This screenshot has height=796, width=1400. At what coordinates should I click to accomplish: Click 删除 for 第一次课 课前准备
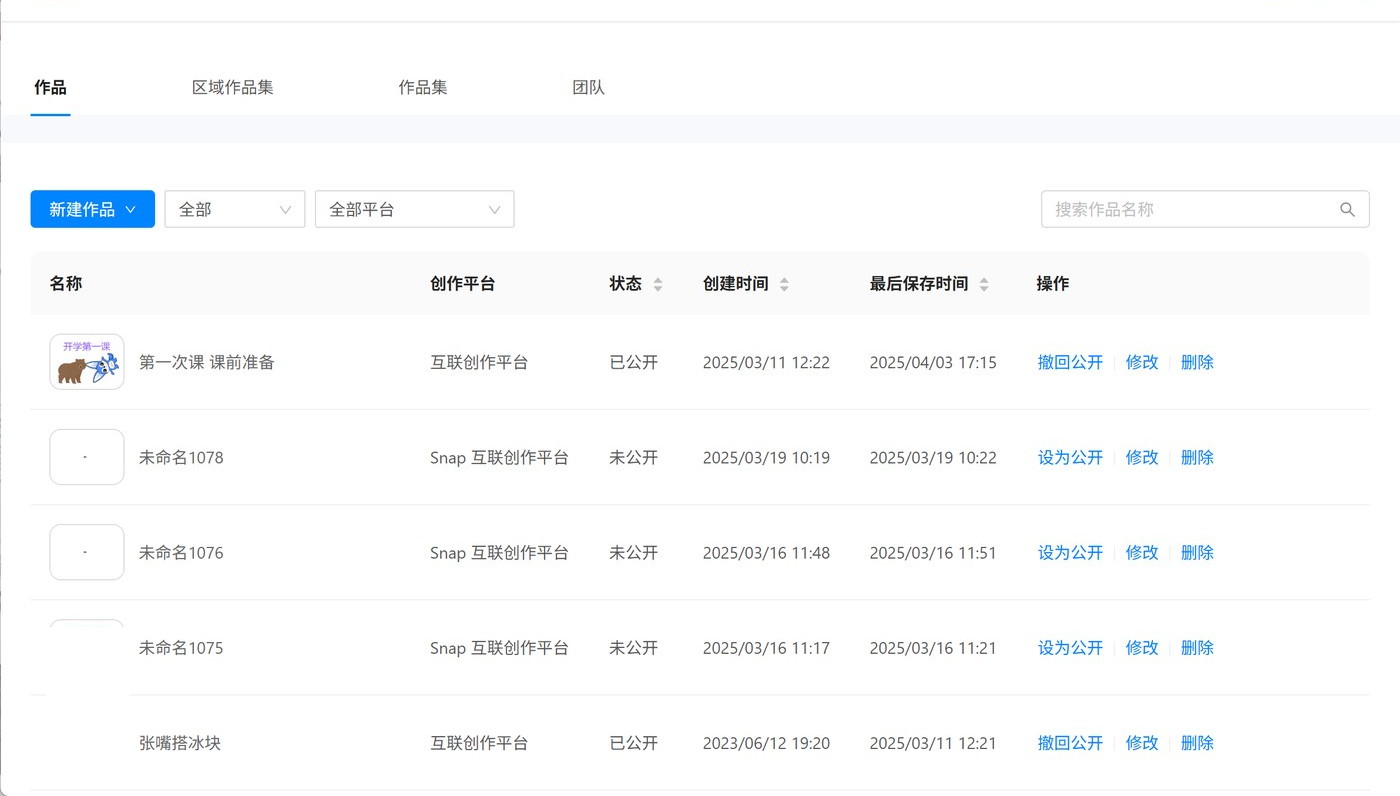(1197, 362)
